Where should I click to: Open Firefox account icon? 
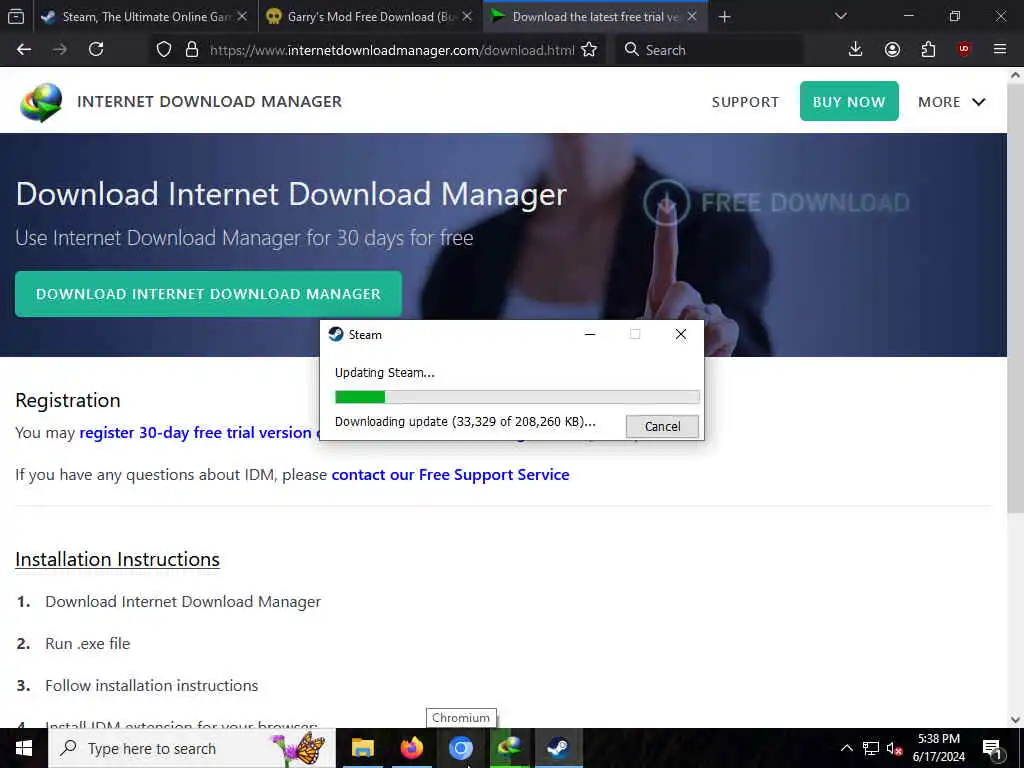(x=892, y=50)
